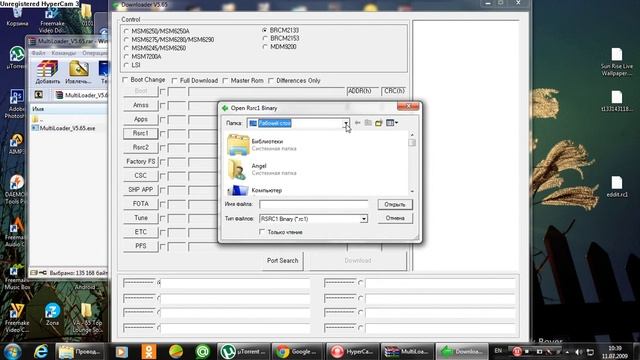Open the eddit.rc1 desktop file
The image size is (640, 360).
coord(617,187)
